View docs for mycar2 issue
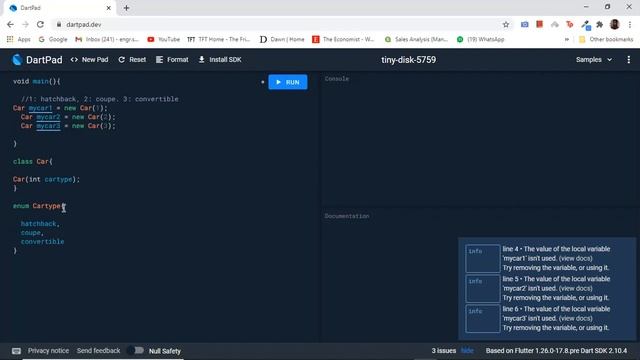 pyautogui.click(x=576, y=288)
